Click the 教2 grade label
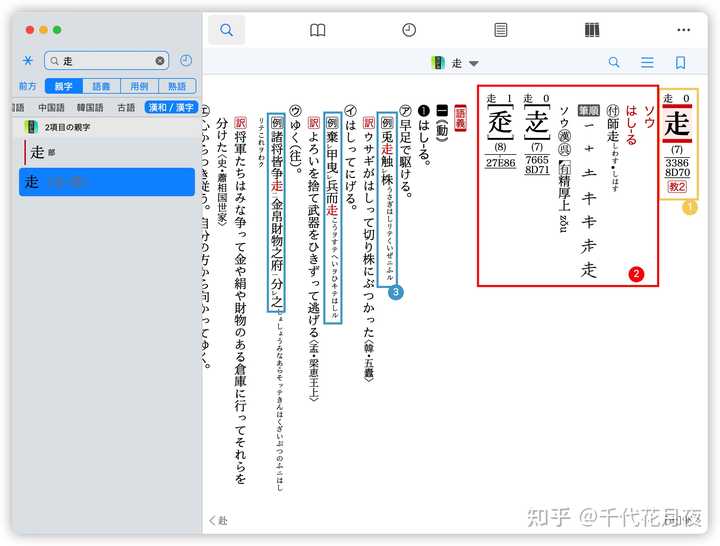The width and height of the screenshot is (720, 546). 677,187
